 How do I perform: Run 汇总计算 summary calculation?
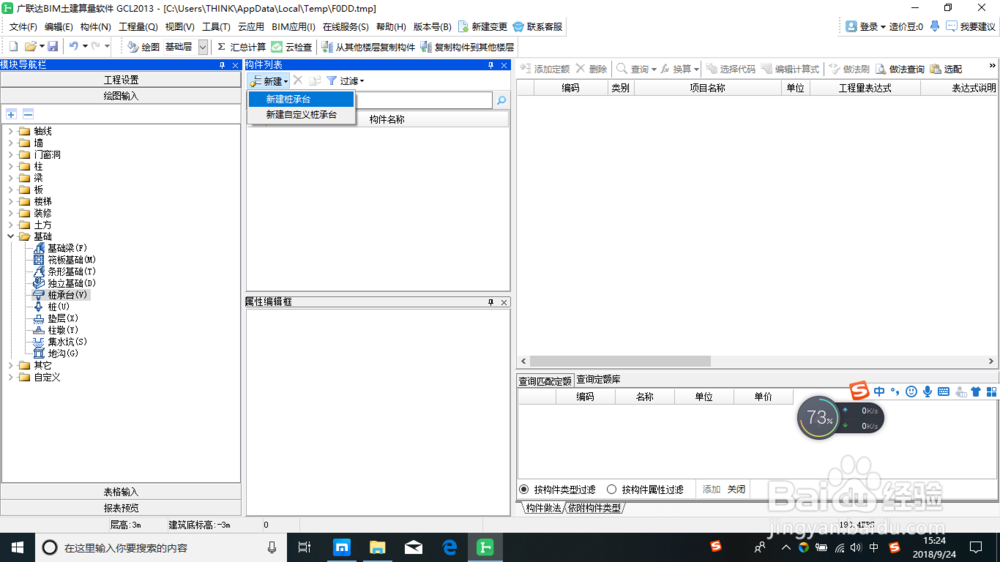[x=242, y=47]
